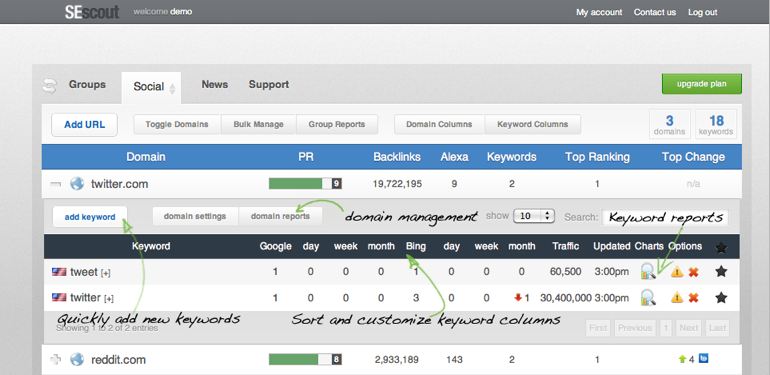Expand the [+] next to twitter keyword
Screen dimensions: 770x375
109,298
